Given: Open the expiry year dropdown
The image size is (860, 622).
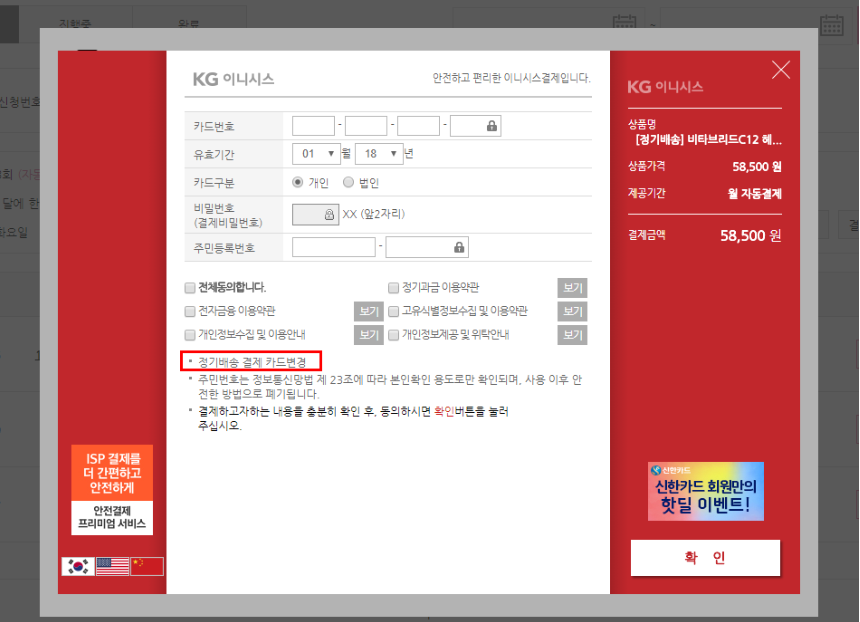Looking at the screenshot, I should click(x=379, y=154).
